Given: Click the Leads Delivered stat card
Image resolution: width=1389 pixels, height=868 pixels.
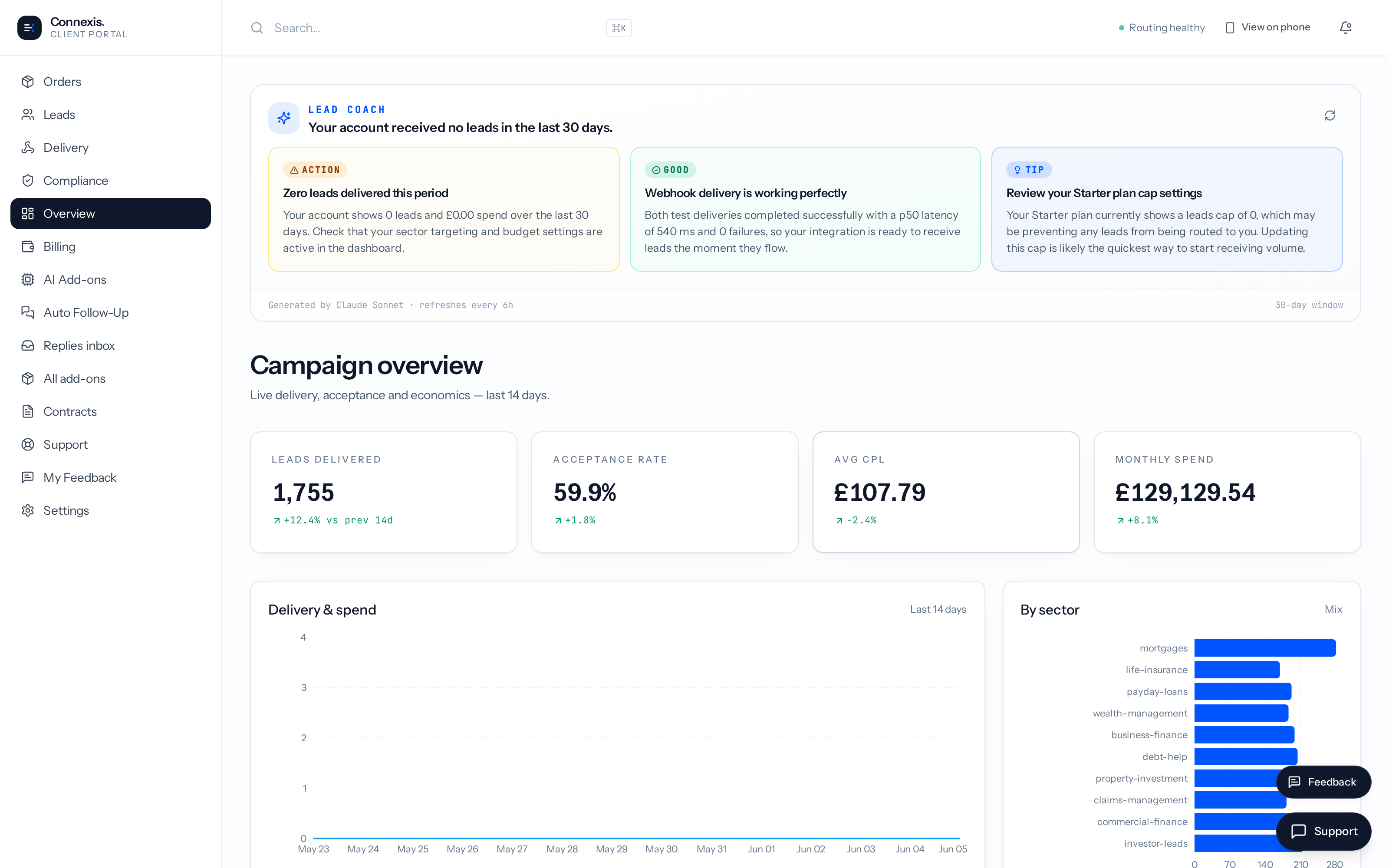Looking at the screenshot, I should pos(383,492).
